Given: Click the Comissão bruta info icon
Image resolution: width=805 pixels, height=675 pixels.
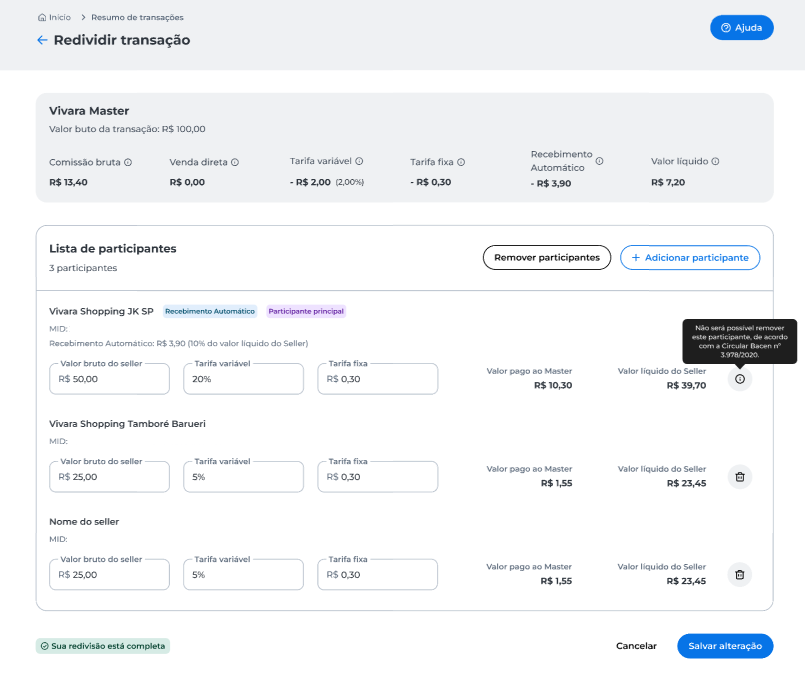Looking at the screenshot, I should coord(128,162).
